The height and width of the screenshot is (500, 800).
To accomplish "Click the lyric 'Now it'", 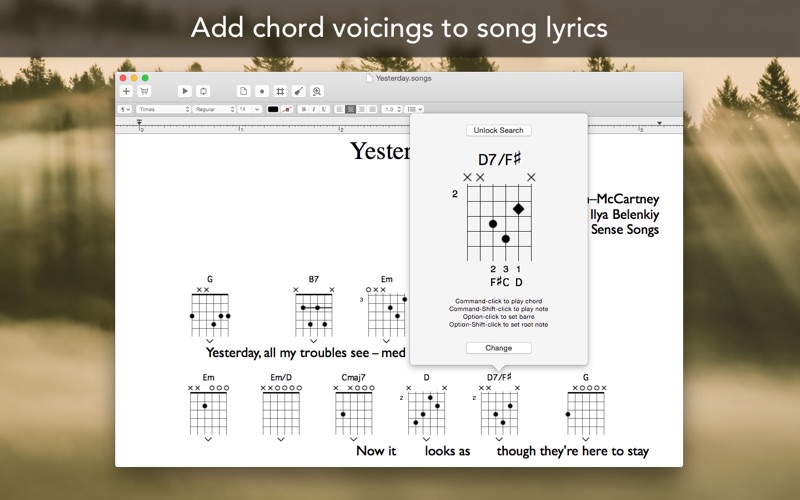I will coord(376,451).
